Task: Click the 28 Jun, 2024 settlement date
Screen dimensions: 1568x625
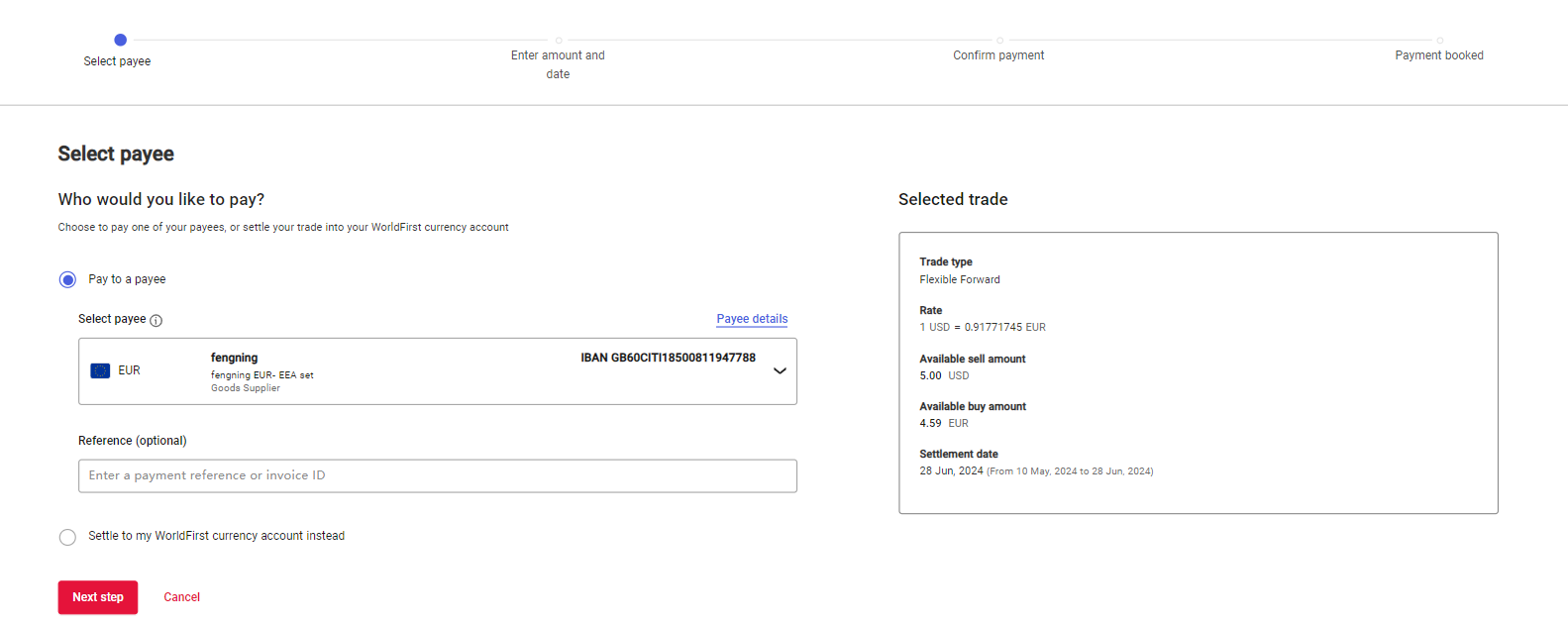Action: 951,470
